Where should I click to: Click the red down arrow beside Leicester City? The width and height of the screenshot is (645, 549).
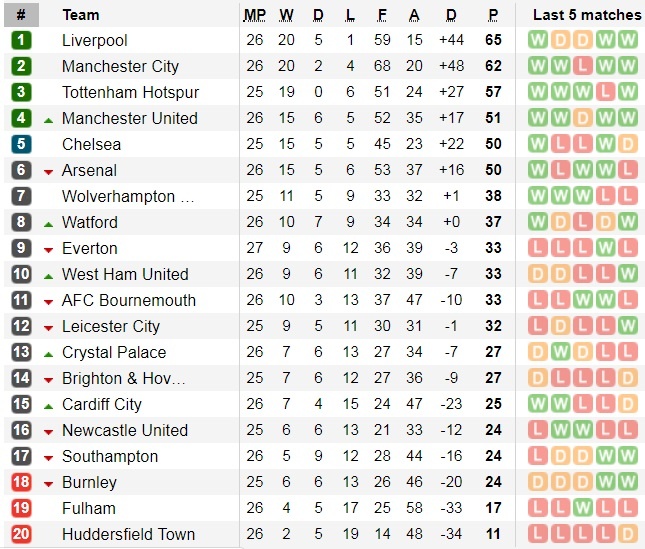pyautogui.click(x=48, y=328)
